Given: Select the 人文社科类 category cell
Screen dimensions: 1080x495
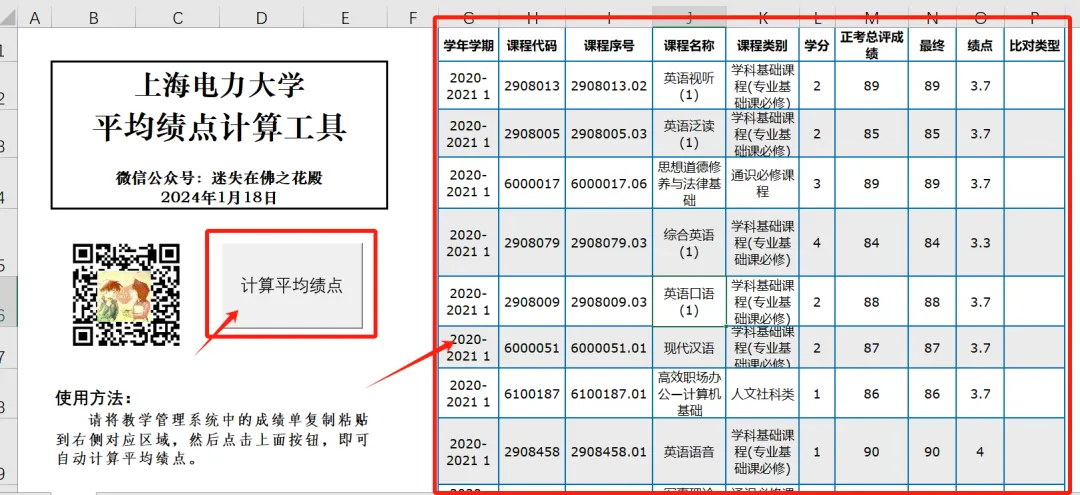Looking at the screenshot, I should (762, 394).
